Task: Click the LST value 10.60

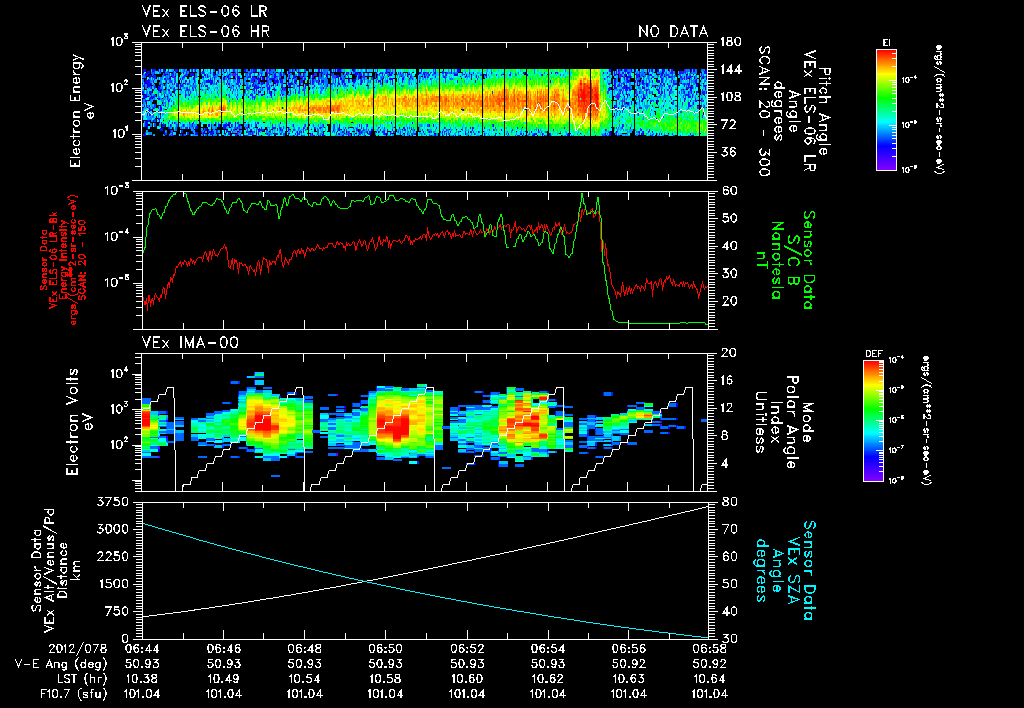Action: pos(466,679)
